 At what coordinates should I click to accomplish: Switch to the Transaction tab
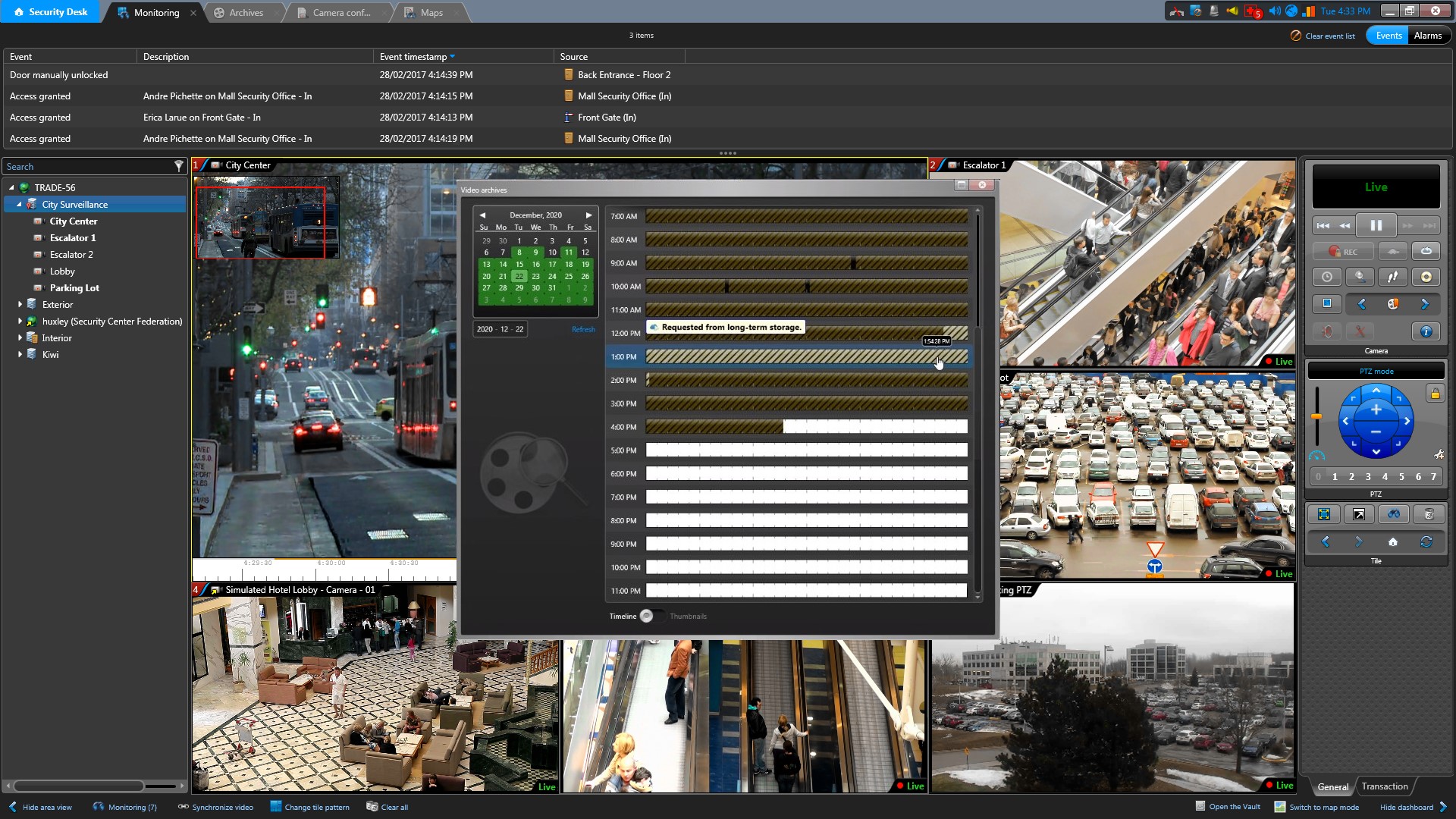pyautogui.click(x=1384, y=786)
